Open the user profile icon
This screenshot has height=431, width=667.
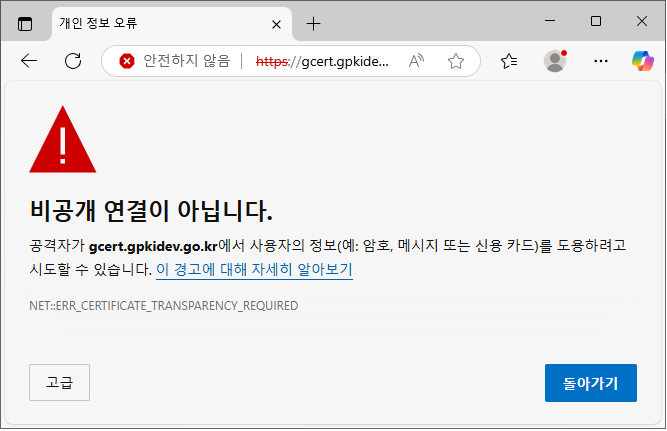coord(554,61)
